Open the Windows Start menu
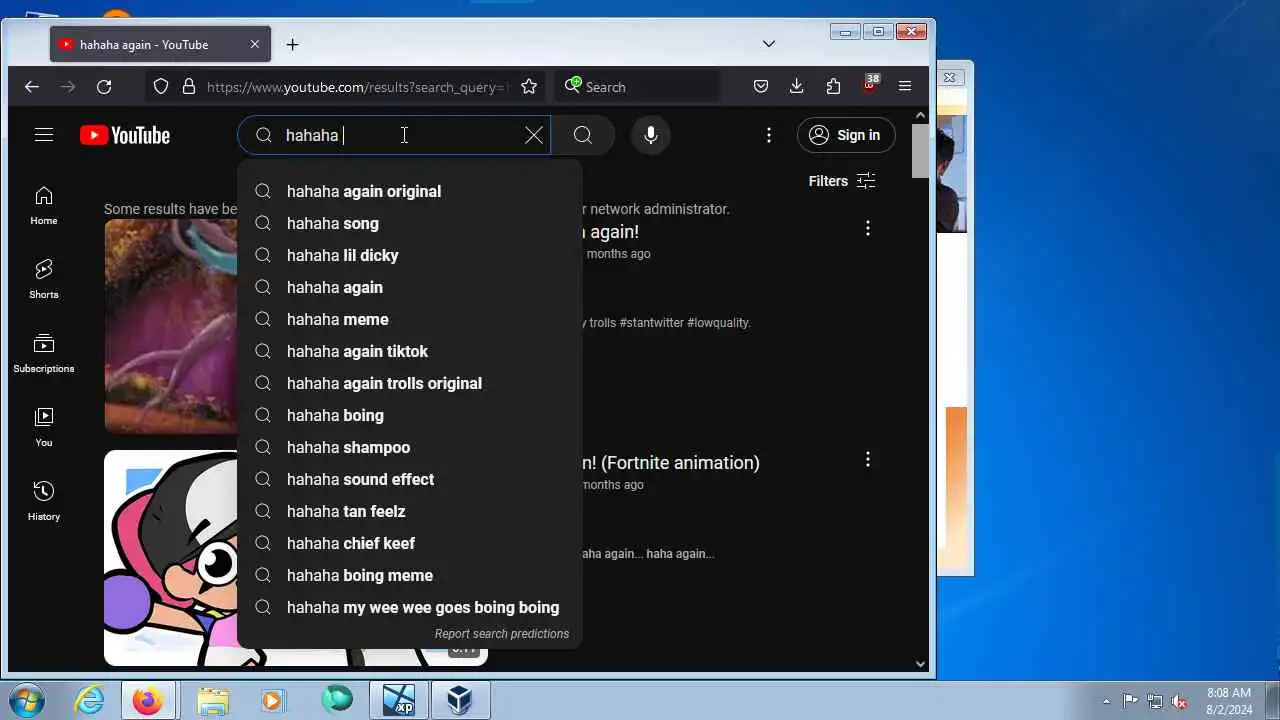The image size is (1280, 720). (27, 700)
